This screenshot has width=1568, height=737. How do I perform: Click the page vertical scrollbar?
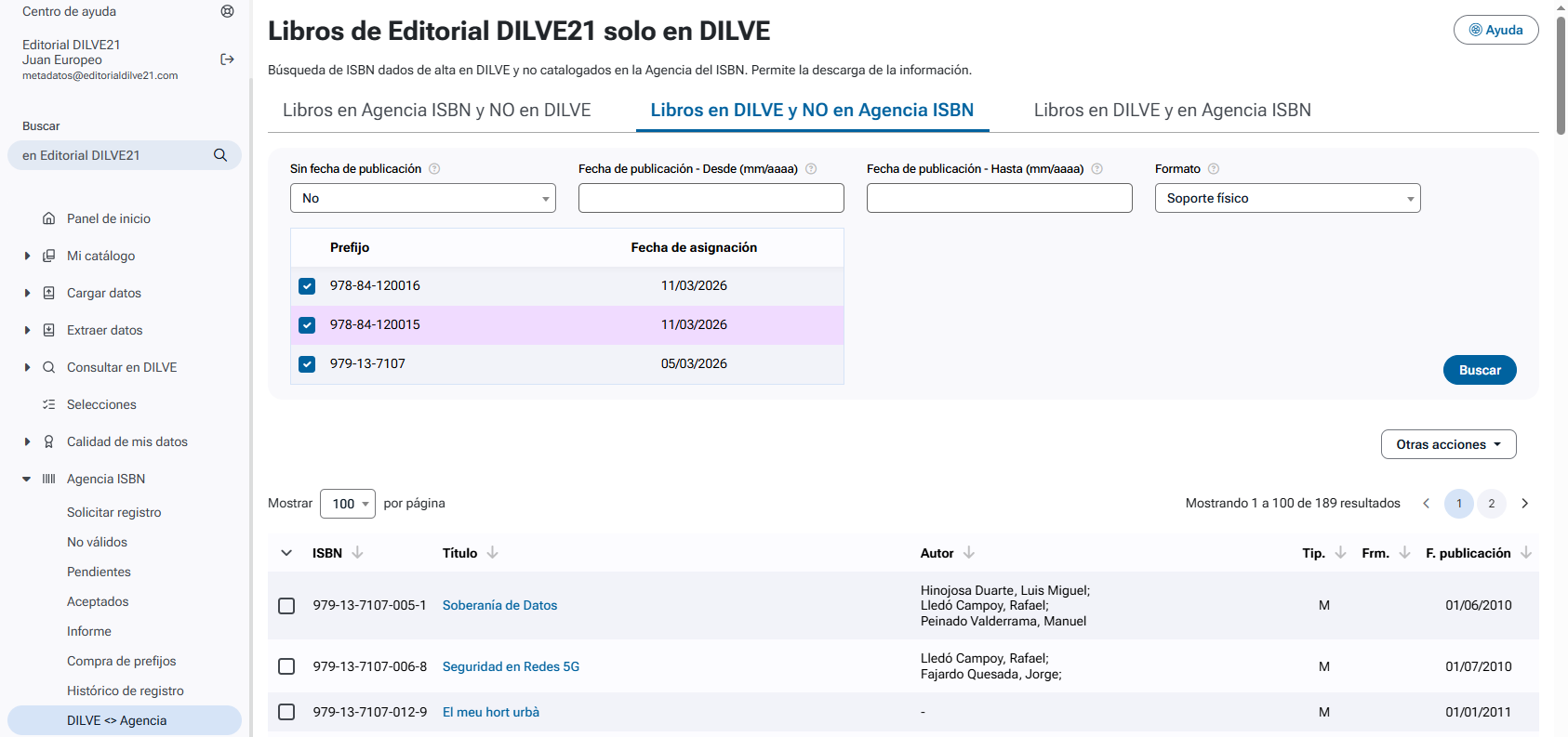coord(1561,74)
